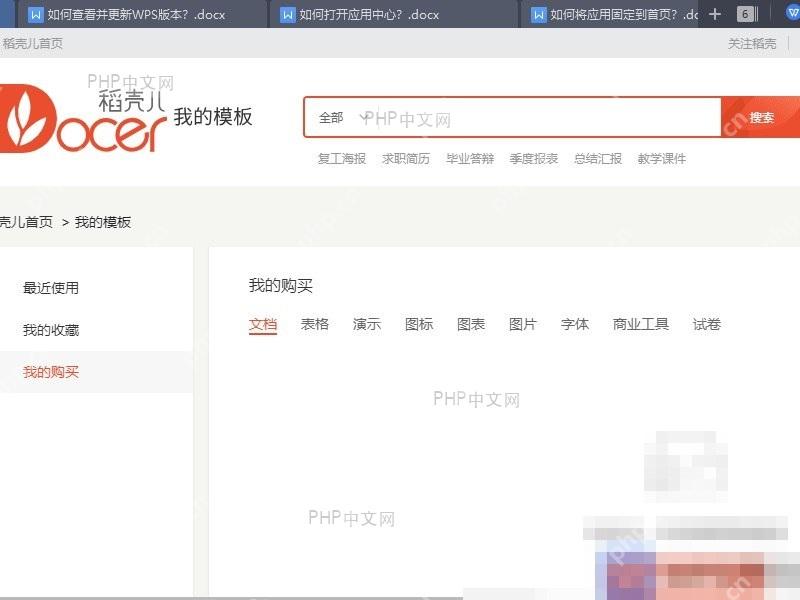Viewport: 800px width, 600px height.
Task: Click the Word icon on 如何打开应用中心 tab
Action: [288, 15]
